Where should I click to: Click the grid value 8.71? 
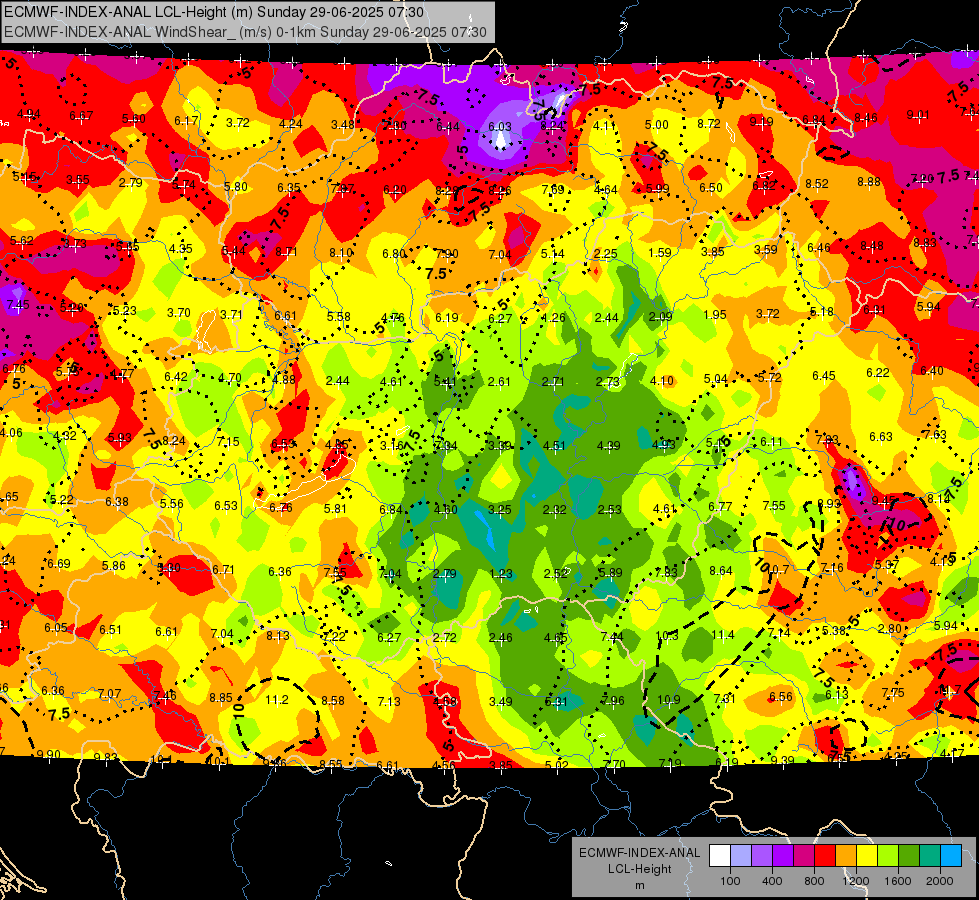[x=286, y=252]
